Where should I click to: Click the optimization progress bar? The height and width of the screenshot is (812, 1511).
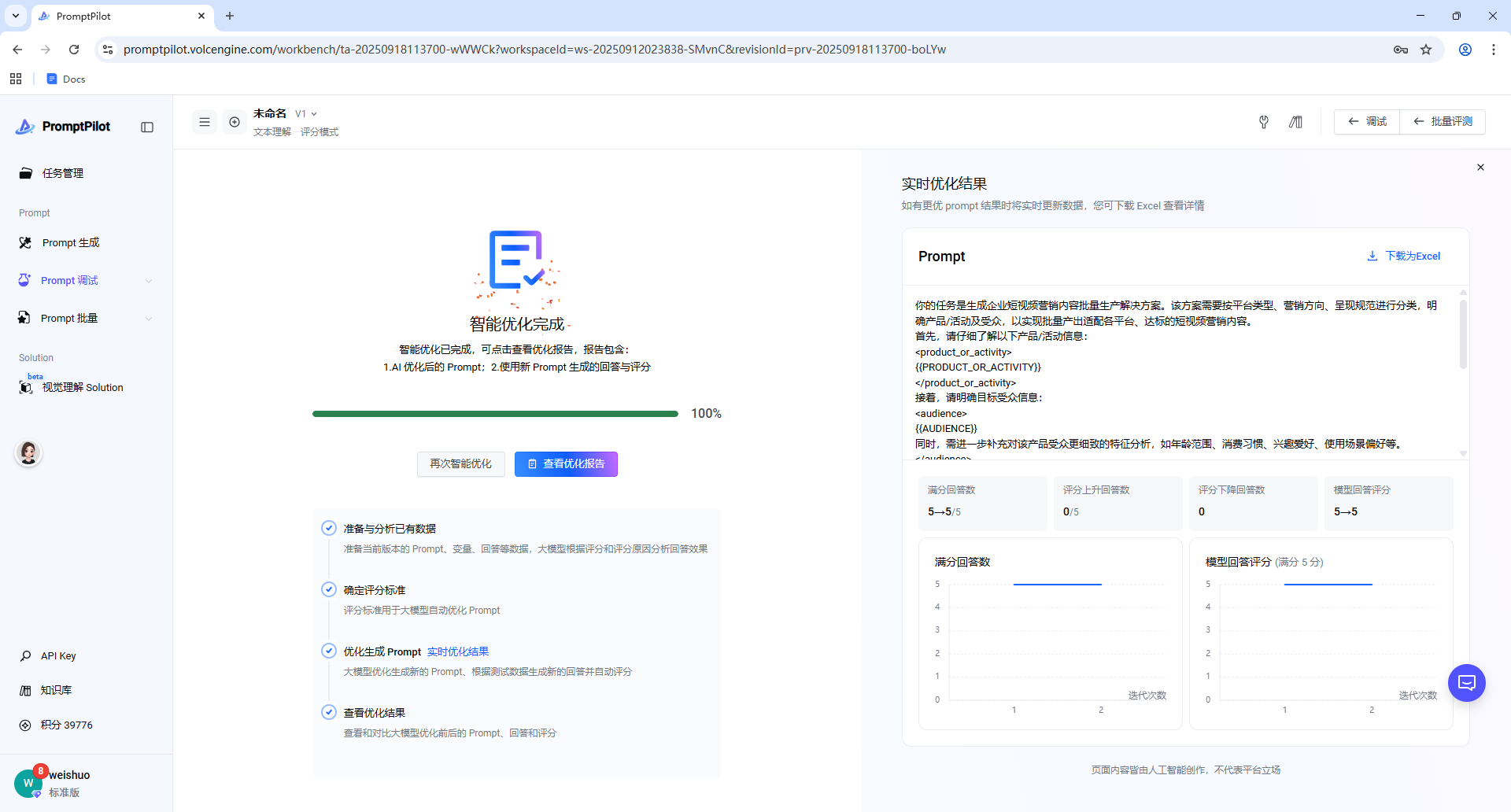495,414
